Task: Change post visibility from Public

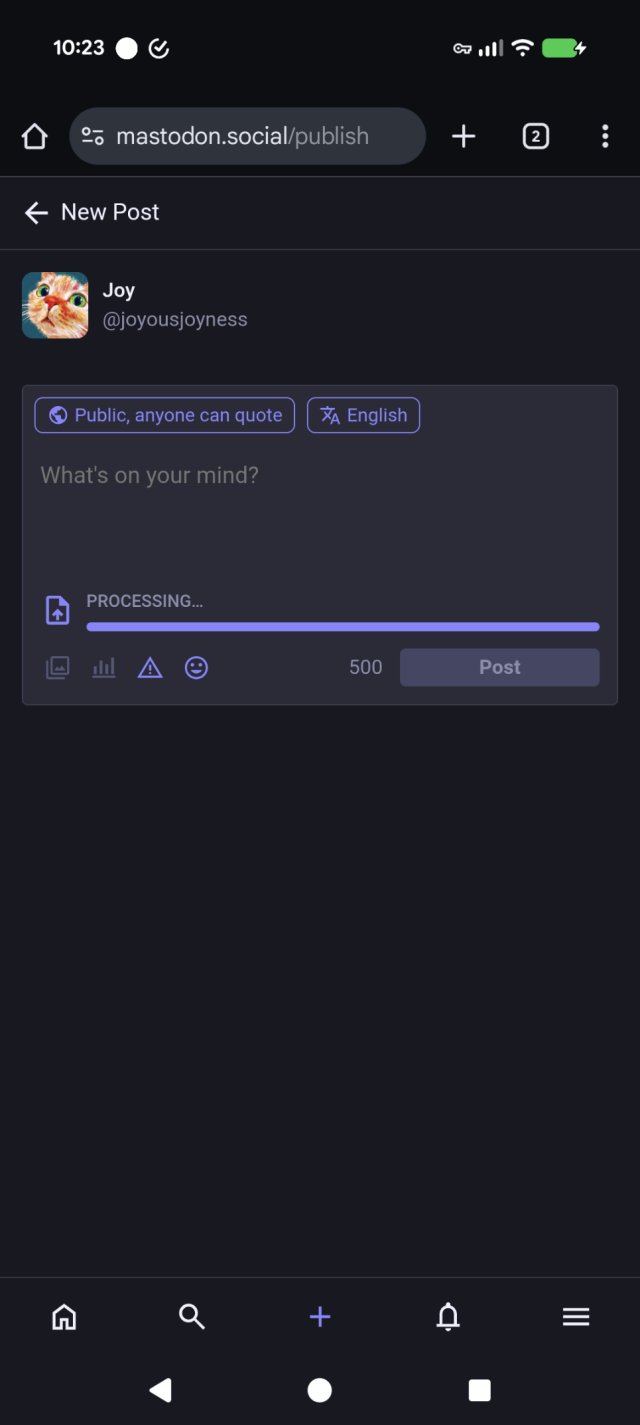Action: tap(164, 415)
